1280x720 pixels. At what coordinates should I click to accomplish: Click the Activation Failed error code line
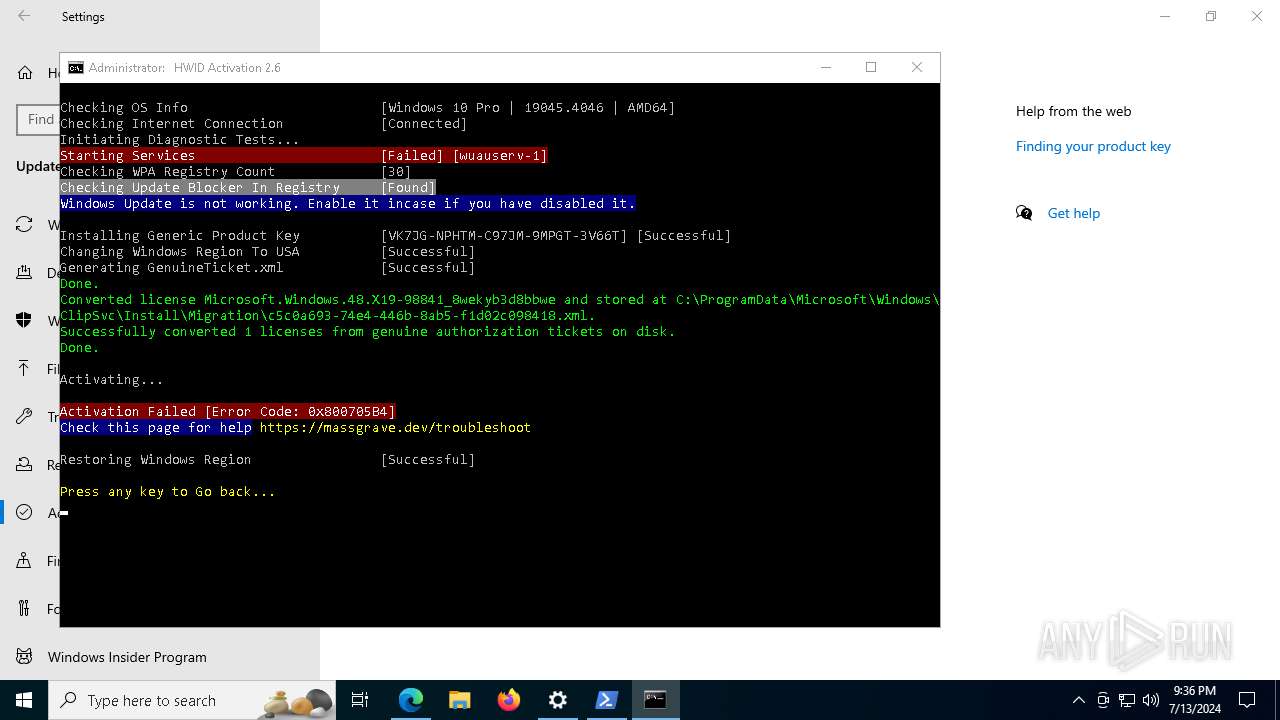tap(228, 411)
